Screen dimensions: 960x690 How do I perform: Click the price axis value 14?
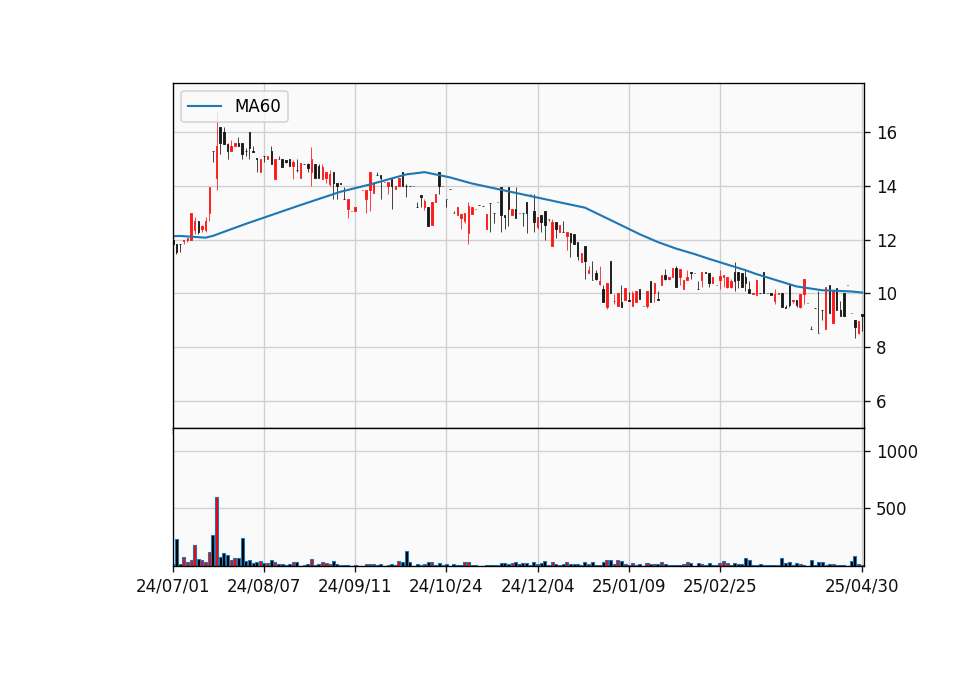(x=887, y=187)
